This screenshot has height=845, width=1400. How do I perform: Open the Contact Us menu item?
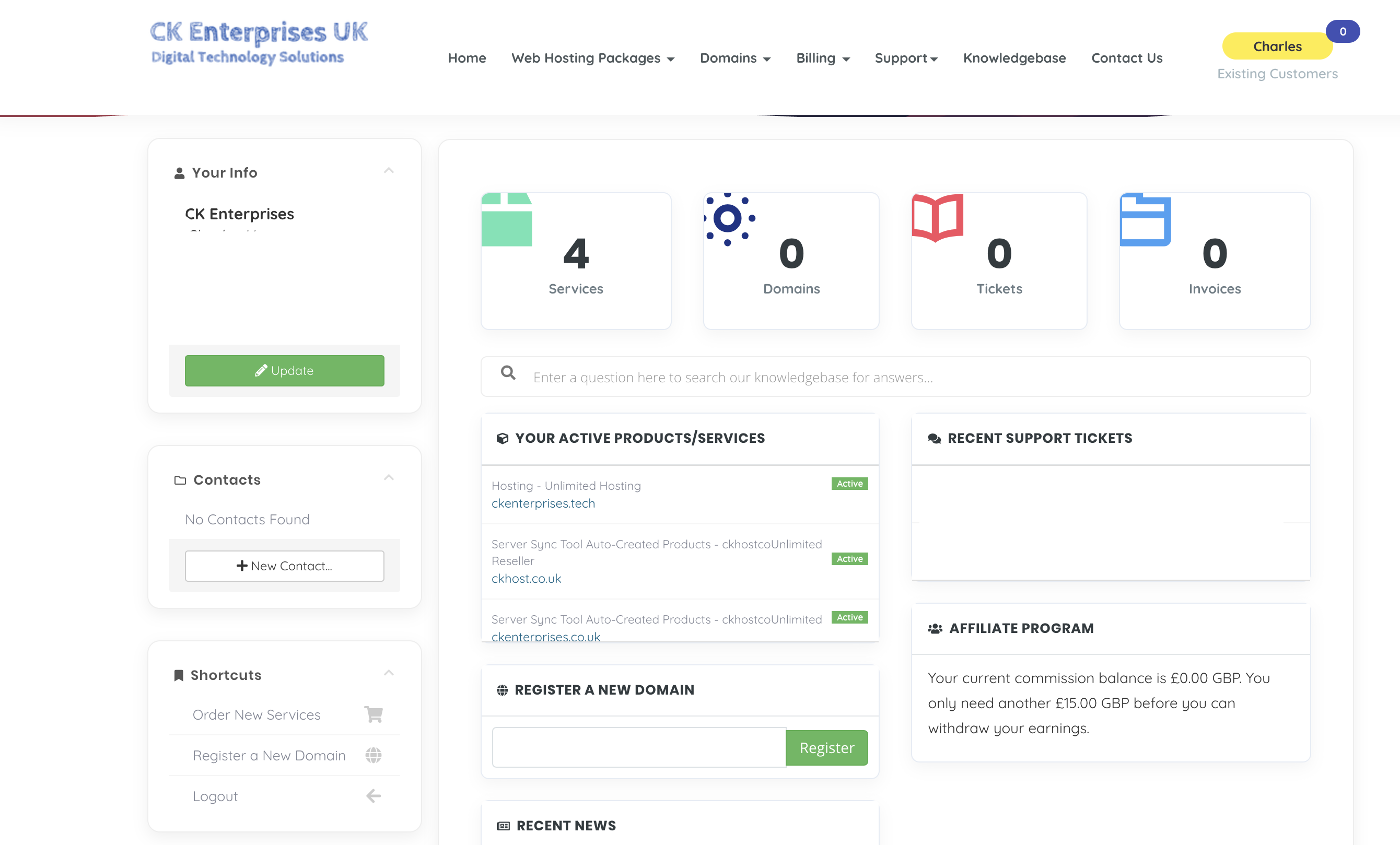tap(1127, 58)
